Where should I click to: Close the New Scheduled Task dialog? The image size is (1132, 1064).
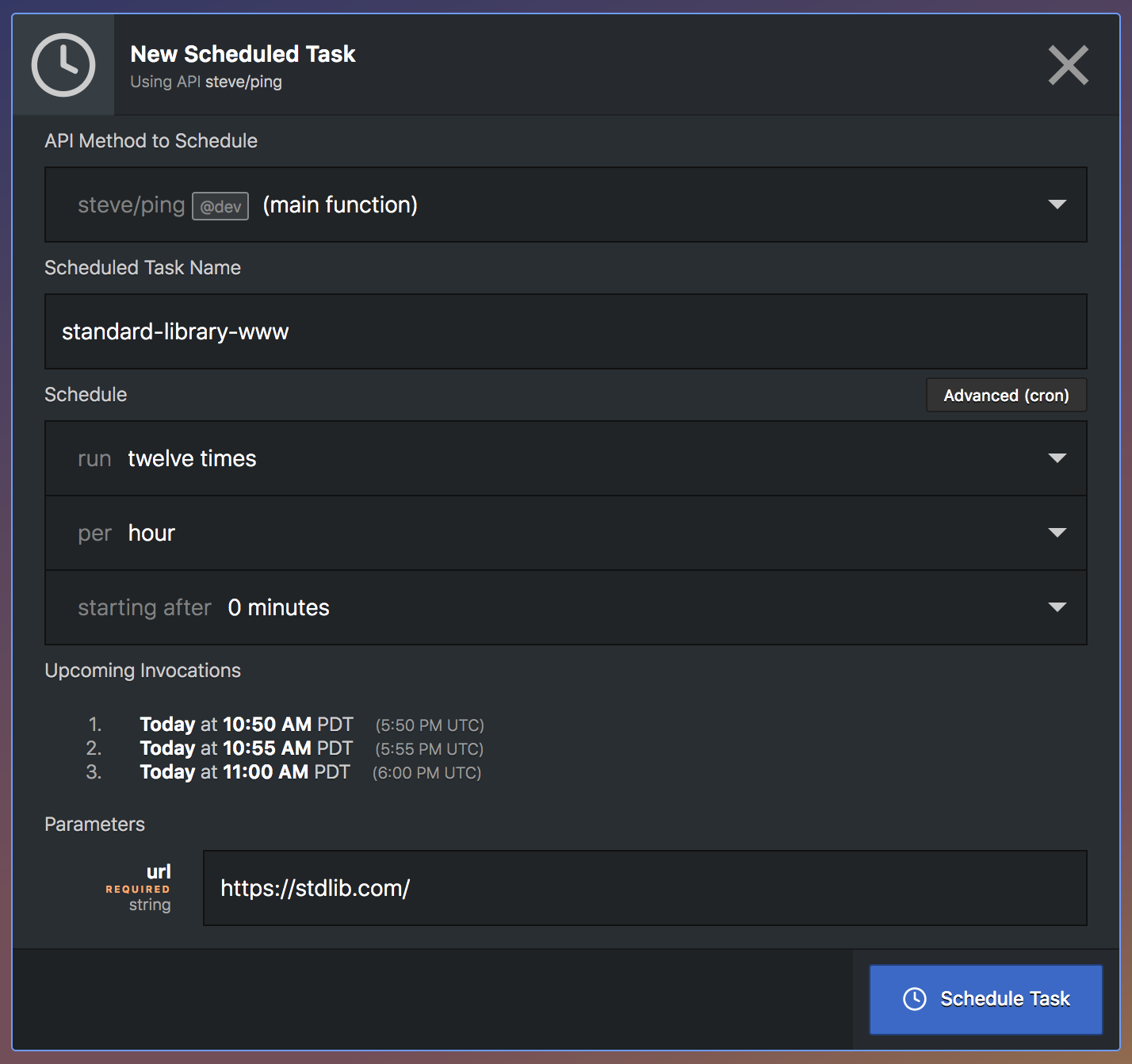tap(1068, 65)
